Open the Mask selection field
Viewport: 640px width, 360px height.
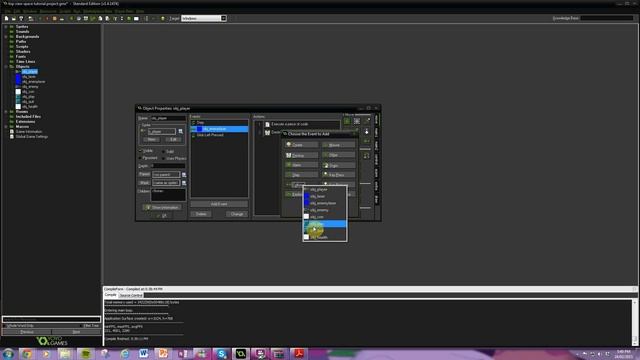click(x=166, y=182)
